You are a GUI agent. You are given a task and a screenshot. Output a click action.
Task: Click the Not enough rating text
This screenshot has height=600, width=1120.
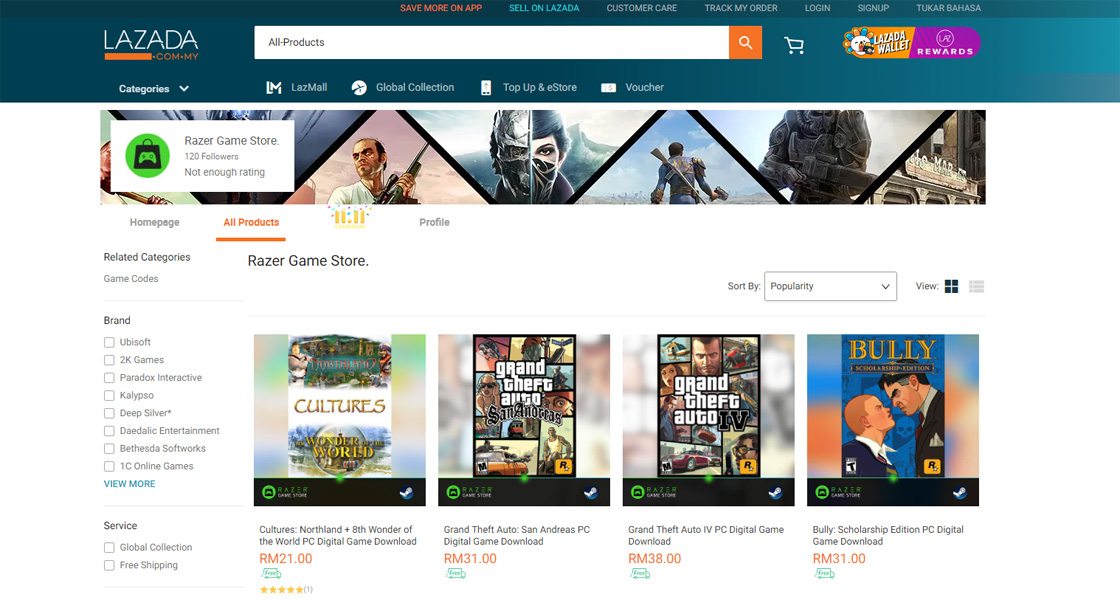tap(224, 172)
